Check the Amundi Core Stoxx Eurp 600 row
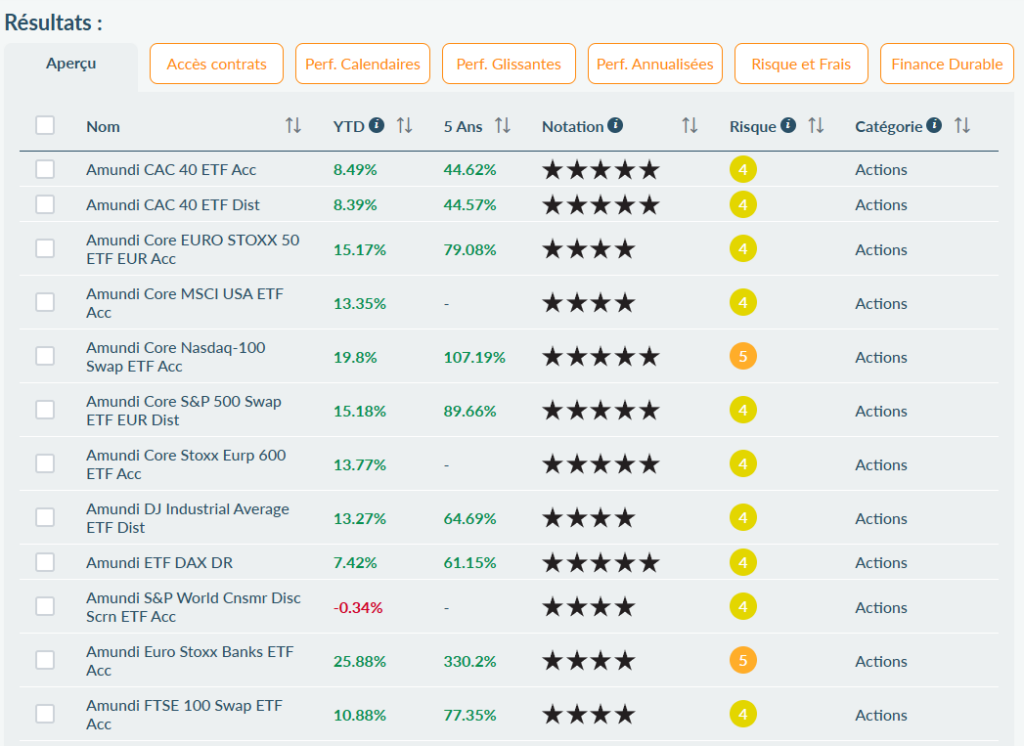 [45, 463]
